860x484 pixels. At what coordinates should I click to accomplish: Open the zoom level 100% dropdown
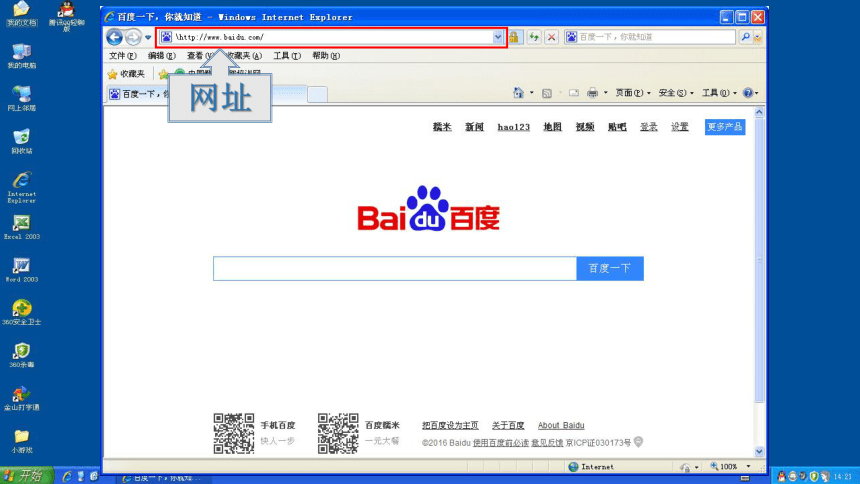pyautogui.click(x=748, y=466)
